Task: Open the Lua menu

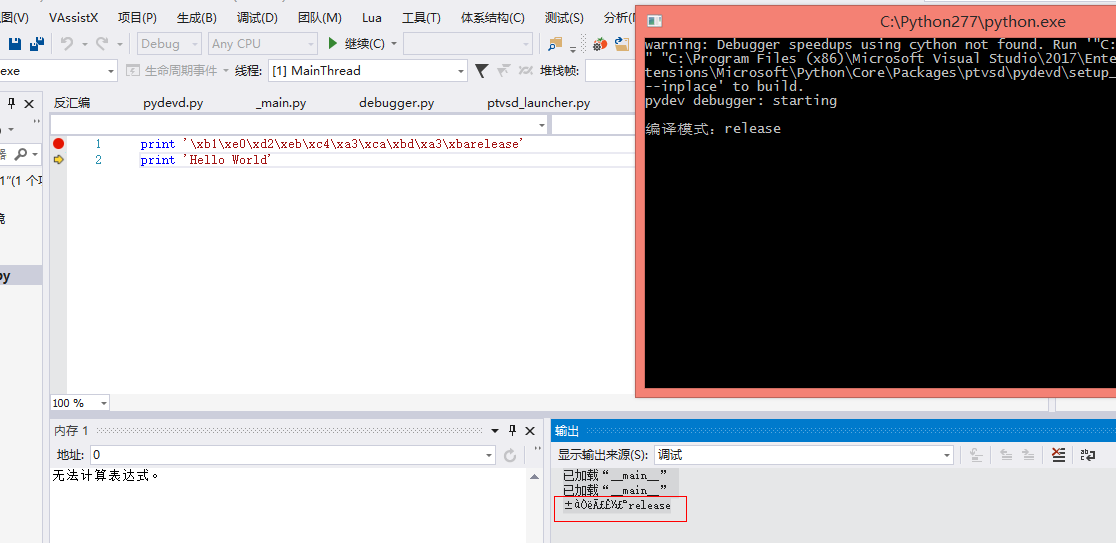Action: (372, 18)
